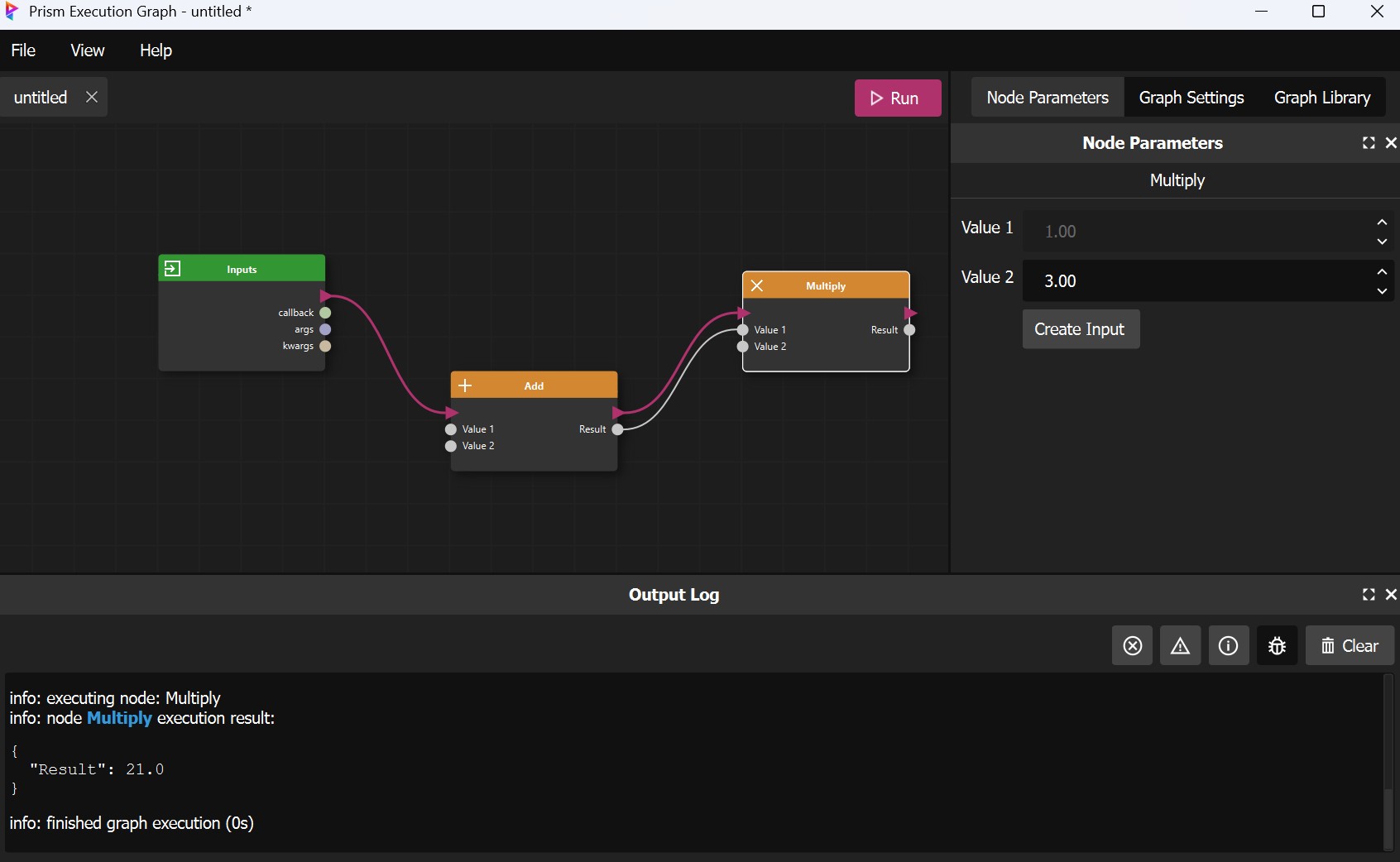Toggle warning messages filter in Output Log

[x=1180, y=645]
